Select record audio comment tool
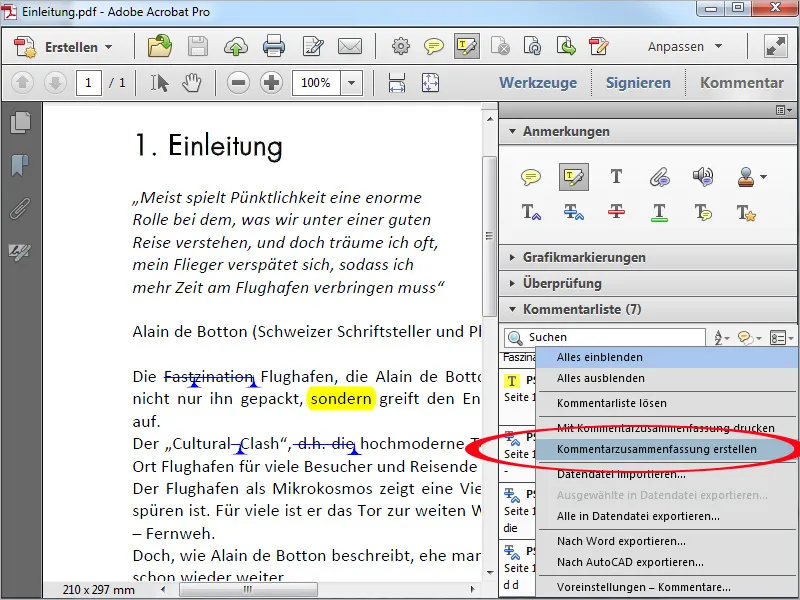The height and width of the screenshot is (600, 800). (x=703, y=177)
